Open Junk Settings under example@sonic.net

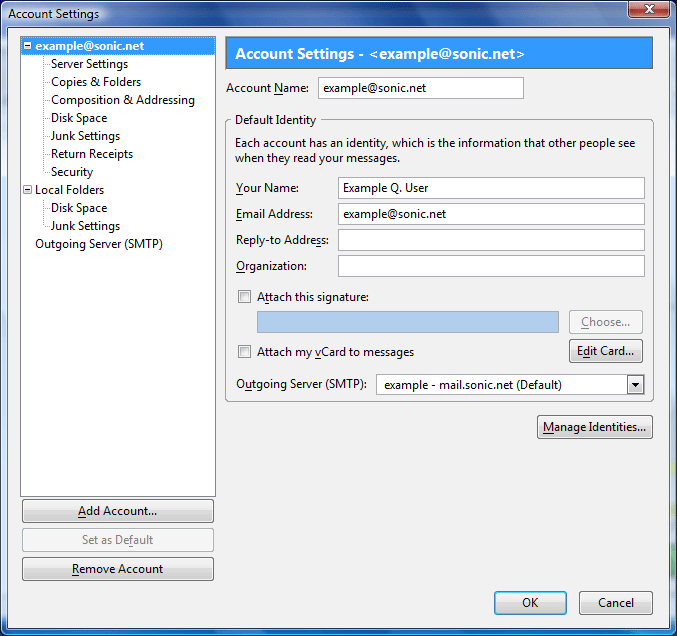coord(85,136)
